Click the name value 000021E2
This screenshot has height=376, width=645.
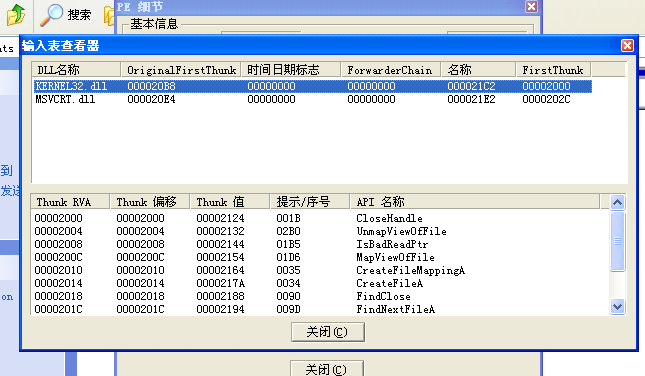(x=471, y=99)
